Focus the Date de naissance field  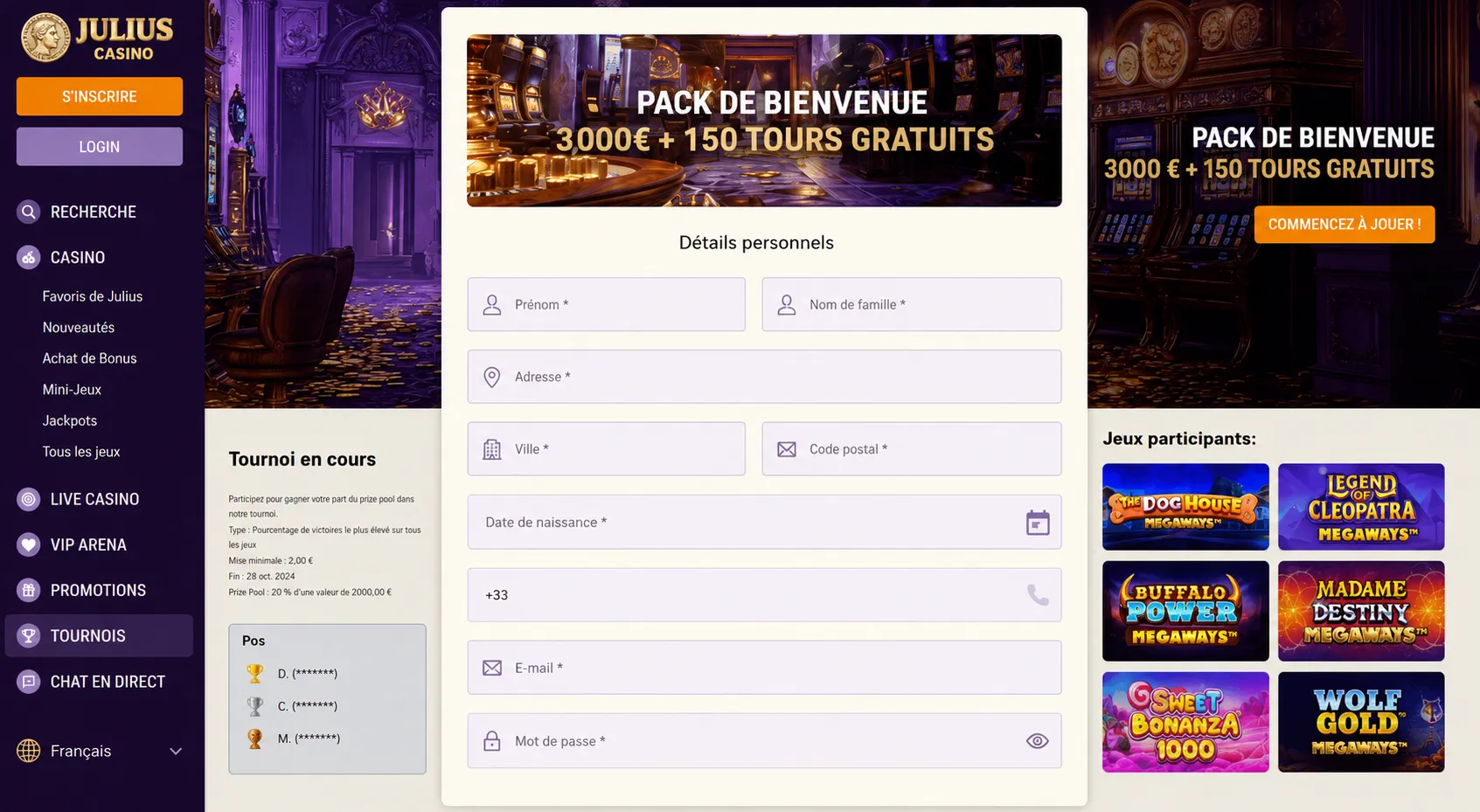[x=765, y=522]
